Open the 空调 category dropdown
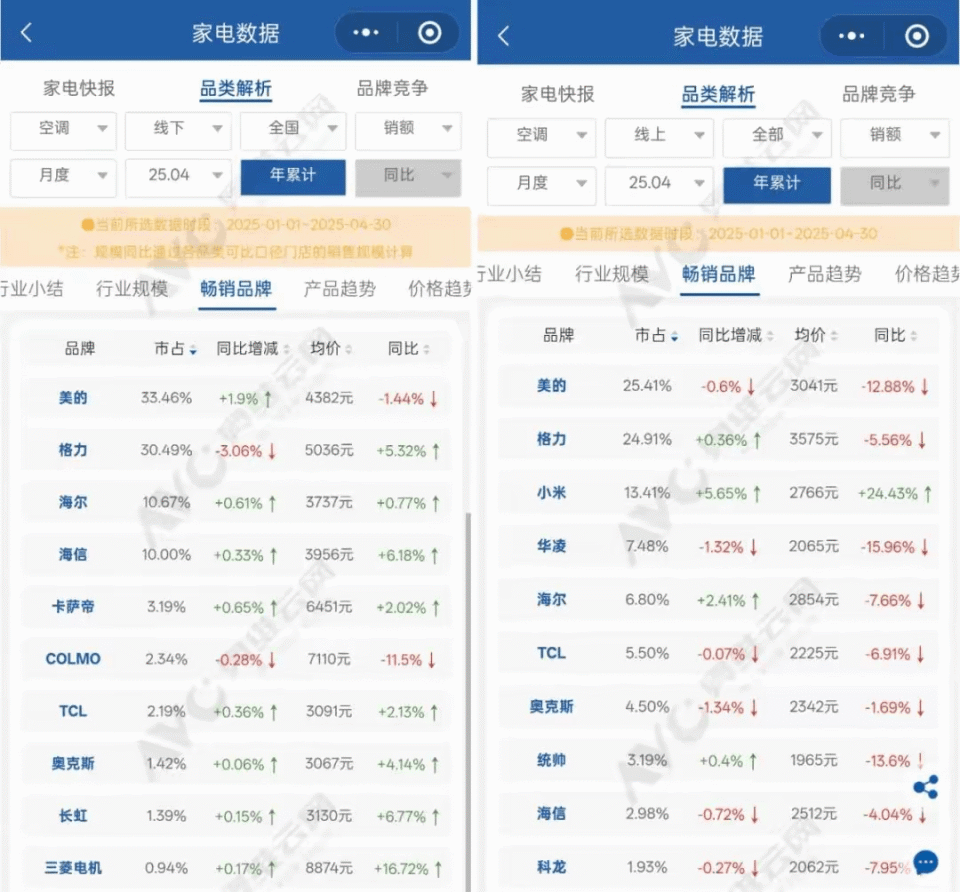Viewport: 960px width, 892px height. pyautogui.click(x=62, y=130)
